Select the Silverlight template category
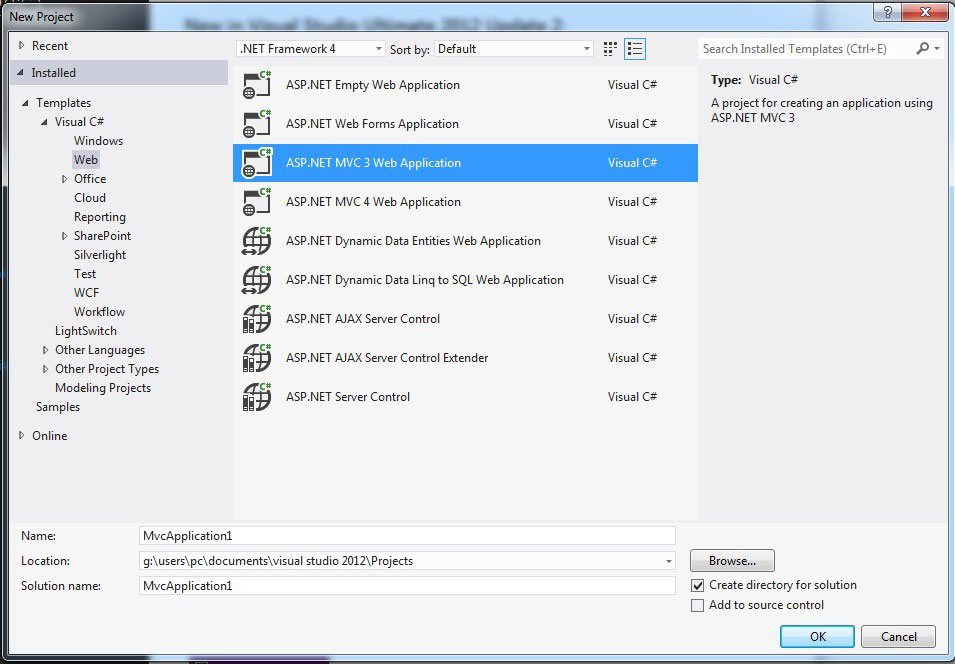The height and width of the screenshot is (664, 955). coord(100,255)
